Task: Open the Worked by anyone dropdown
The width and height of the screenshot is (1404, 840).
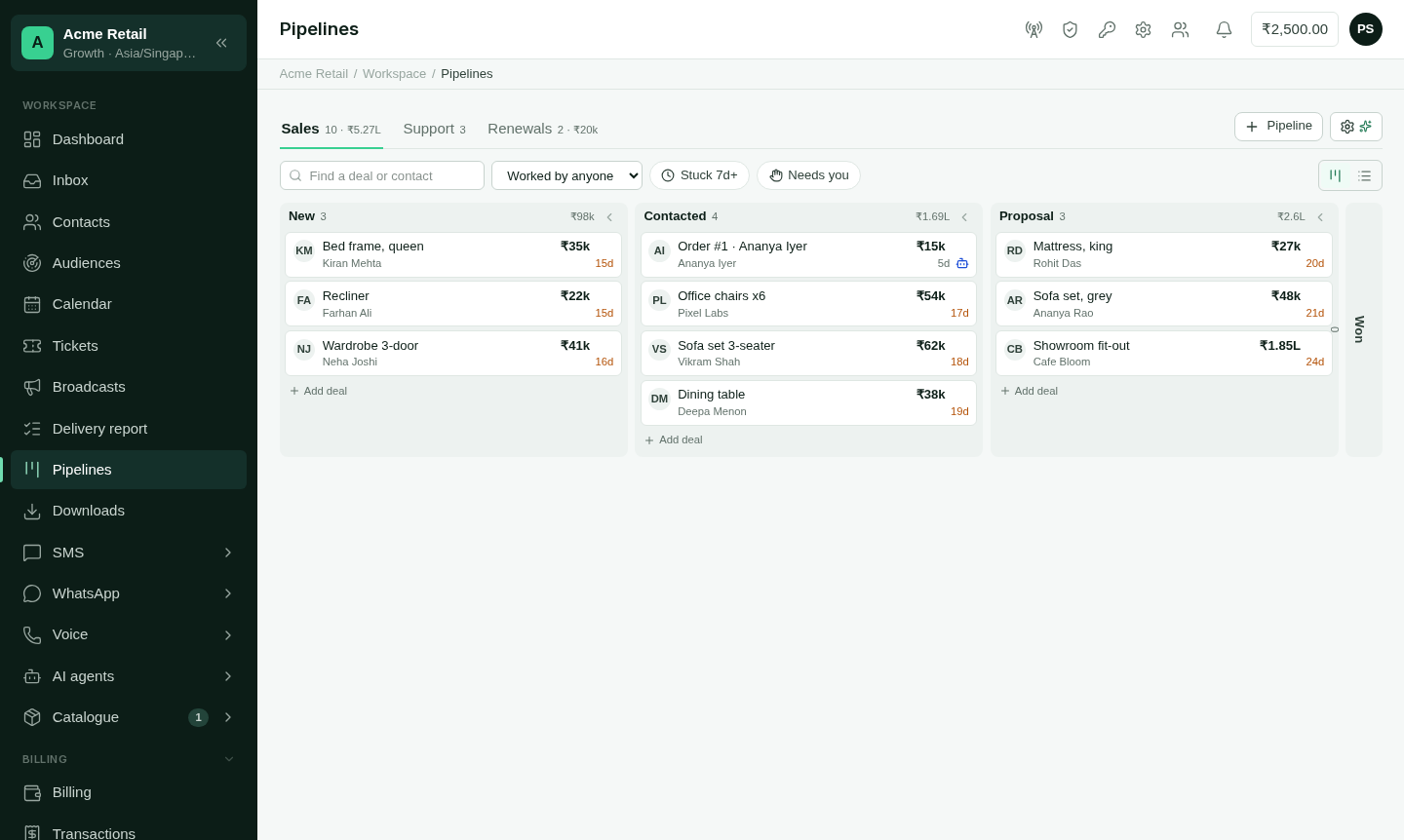Action: (x=566, y=175)
